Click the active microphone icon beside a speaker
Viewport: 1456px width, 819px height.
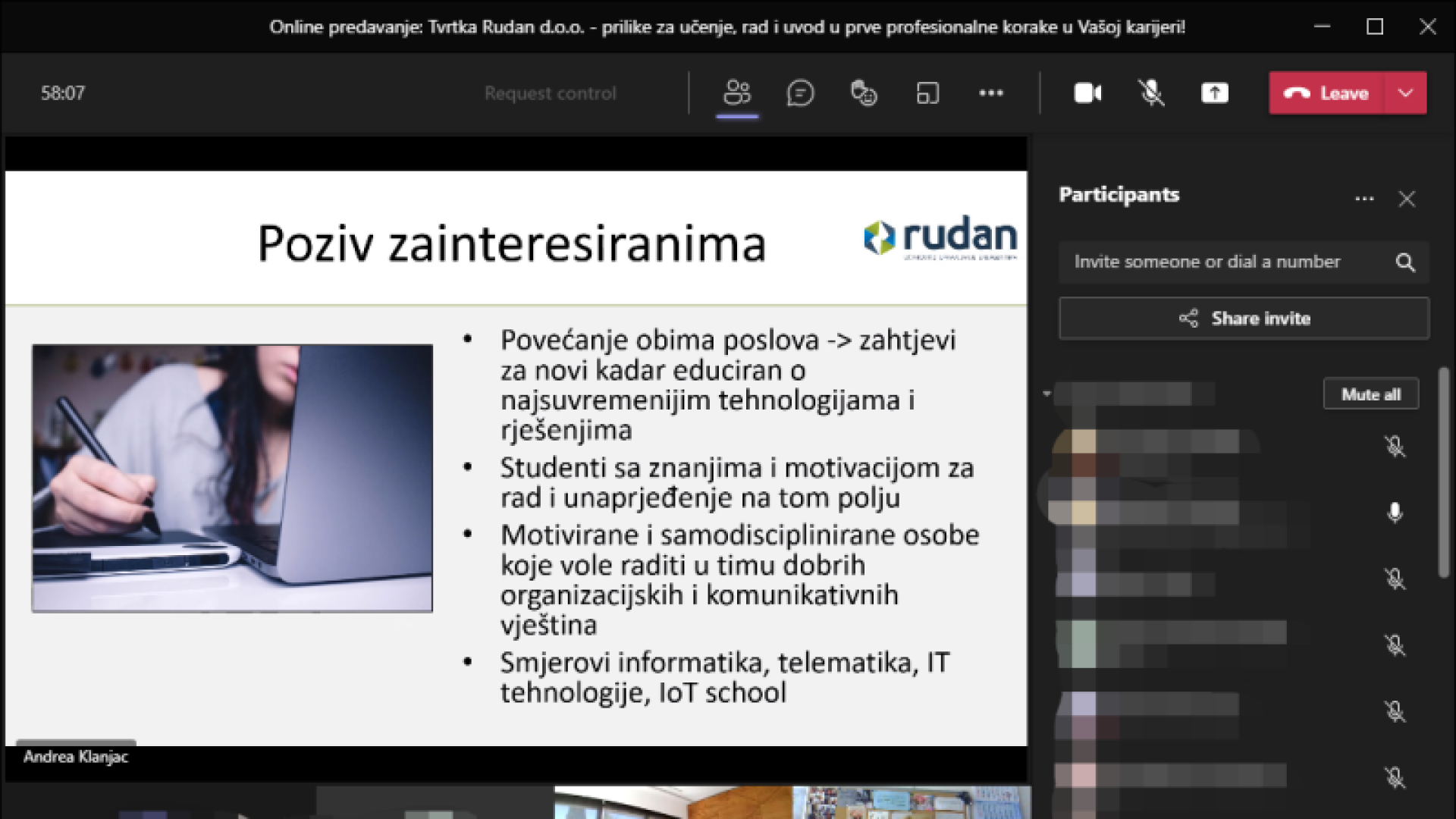coord(1396,513)
